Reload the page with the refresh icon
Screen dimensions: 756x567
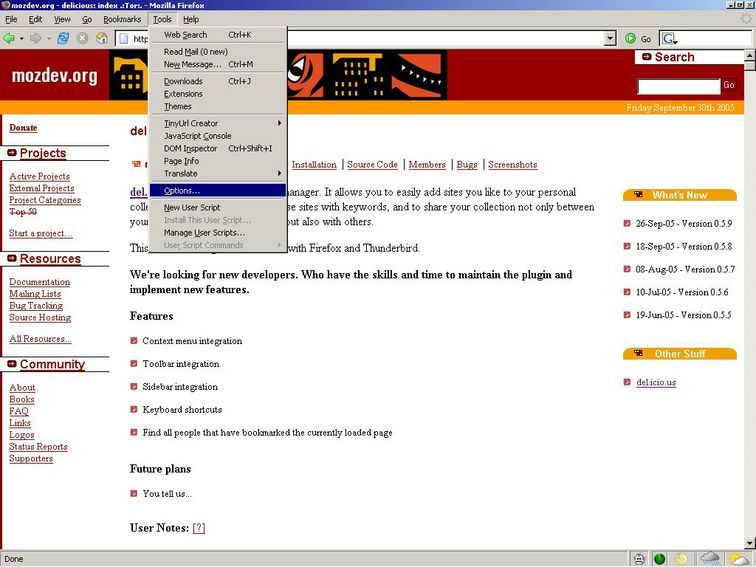[63, 38]
